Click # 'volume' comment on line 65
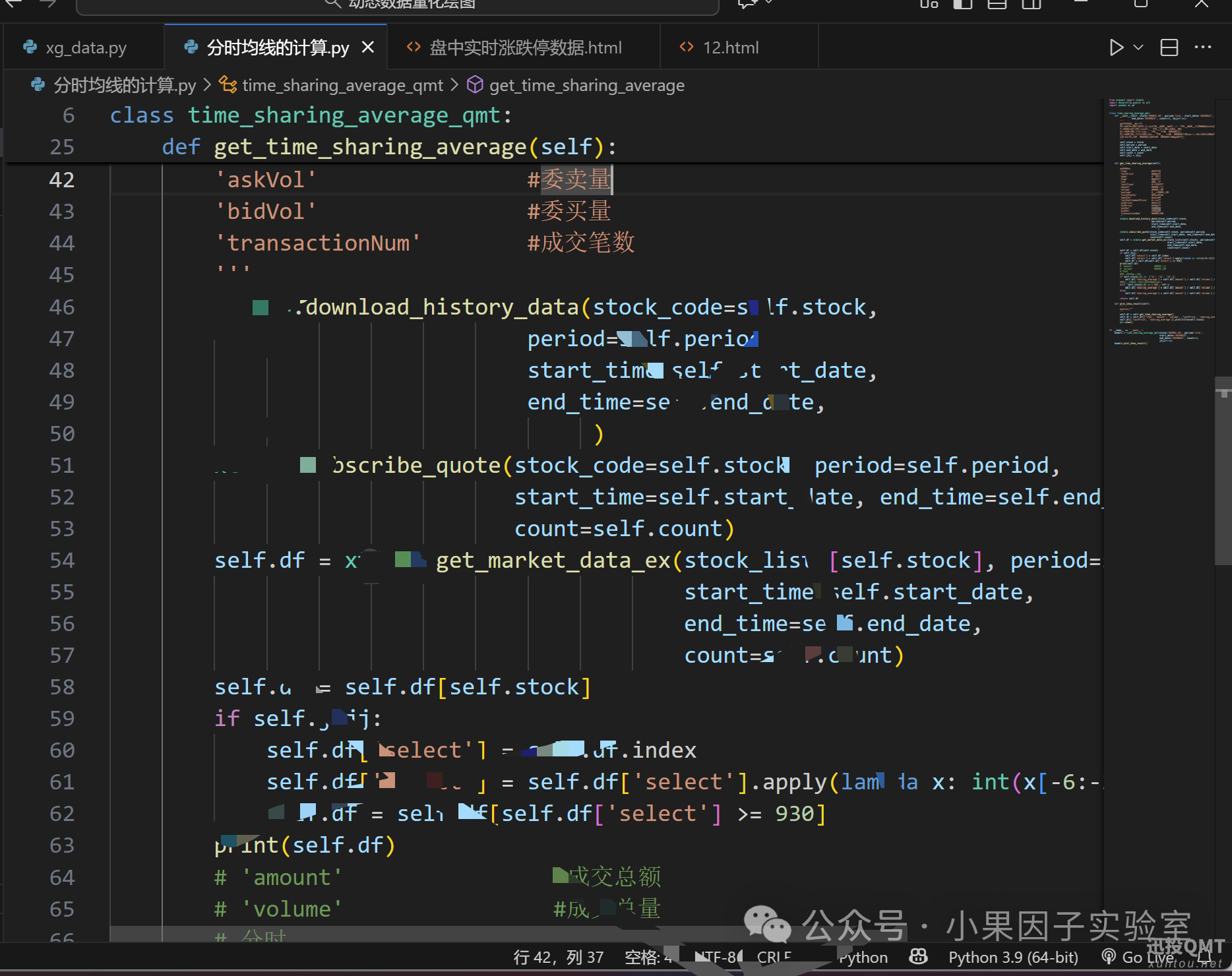Image resolution: width=1232 pixels, height=976 pixels. [278, 909]
